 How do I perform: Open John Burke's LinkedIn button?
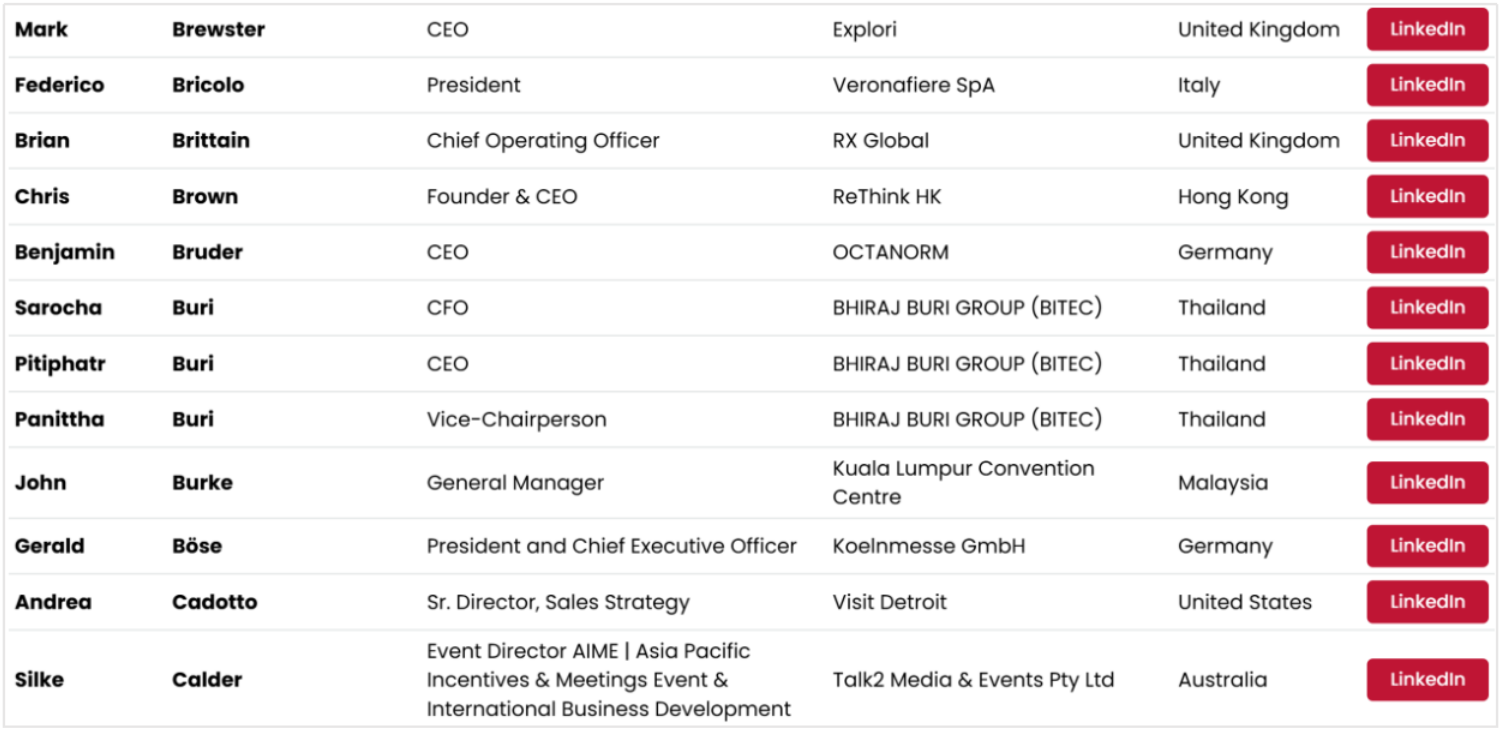(1427, 483)
